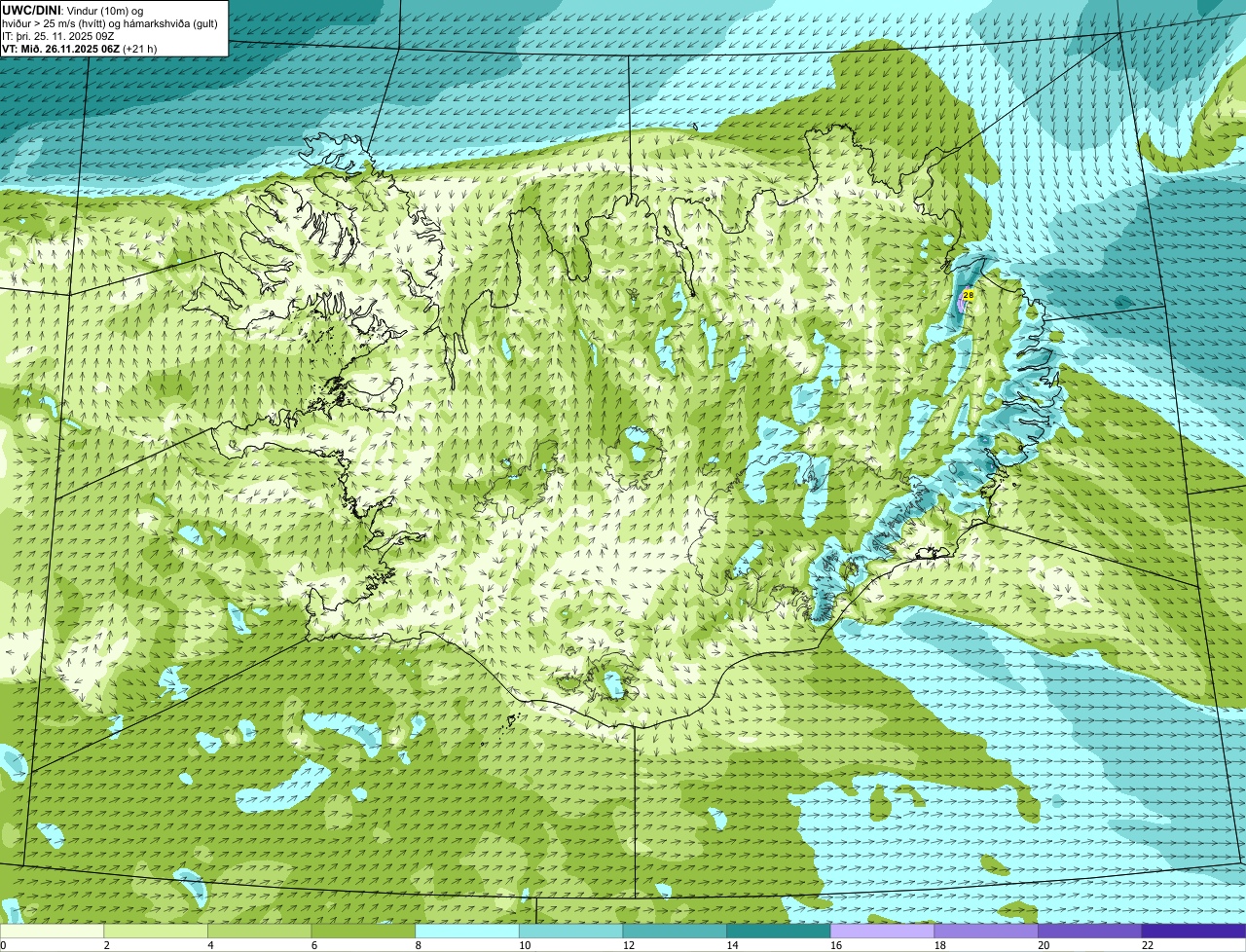Select the 8–10 m/s pale cyan legend swatch
The height and width of the screenshot is (952, 1246).
point(467,931)
